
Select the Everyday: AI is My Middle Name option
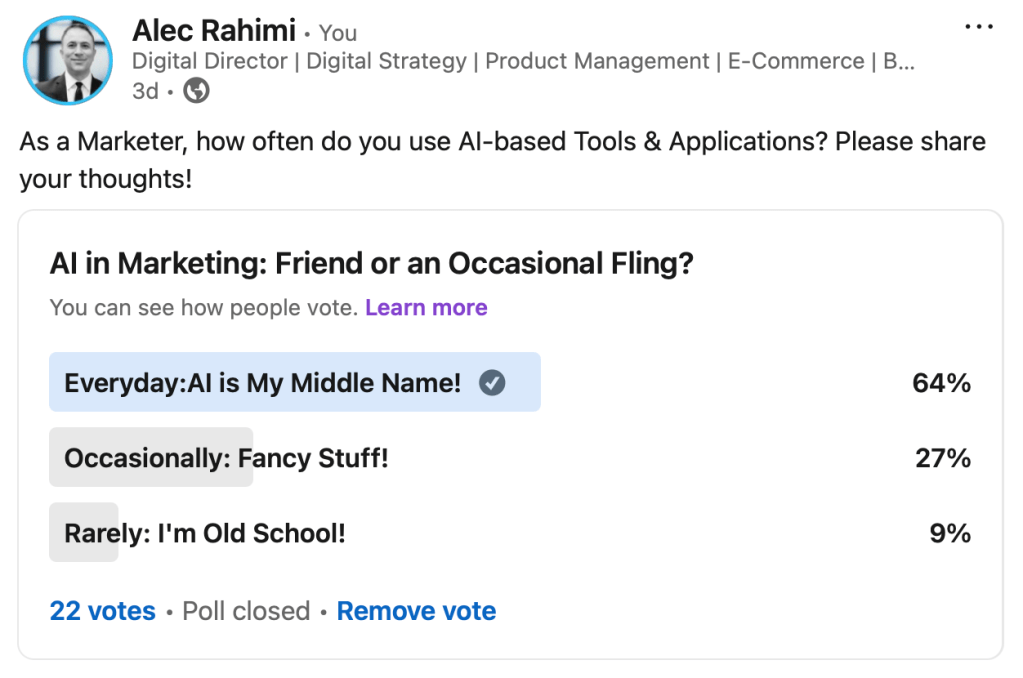click(263, 382)
